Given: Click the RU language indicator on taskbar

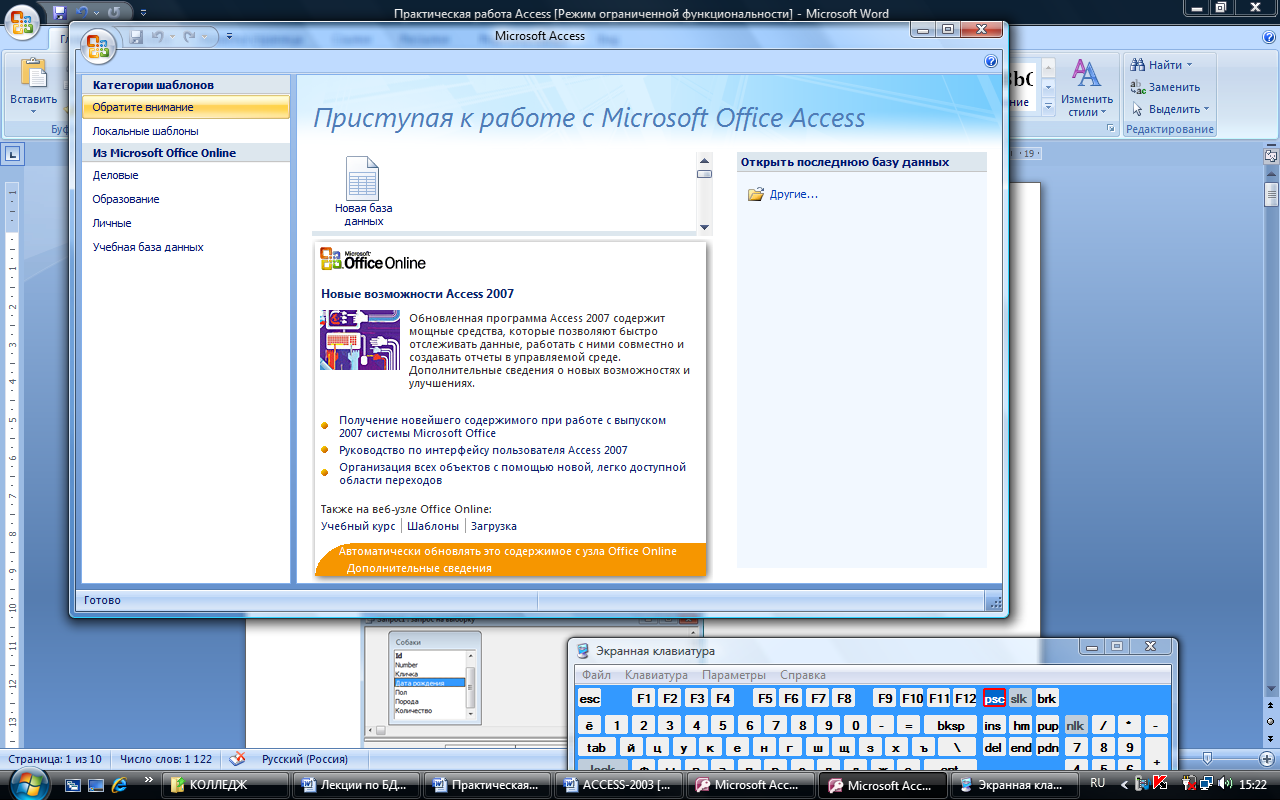Looking at the screenshot, I should coord(1098,783).
